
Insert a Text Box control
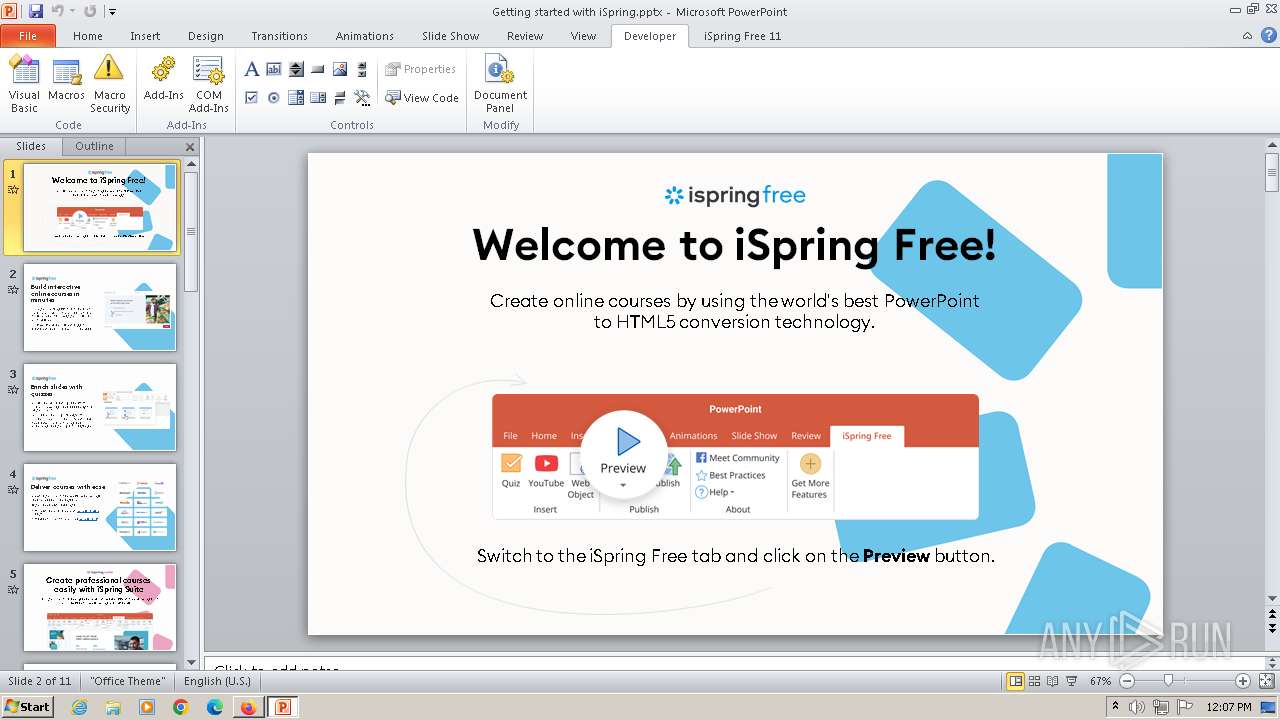click(x=274, y=69)
